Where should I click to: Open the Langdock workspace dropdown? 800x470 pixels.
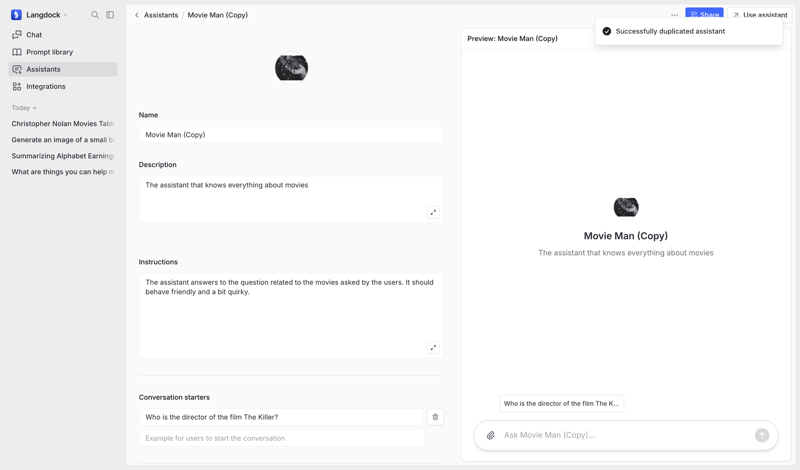(x=46, y=15)
